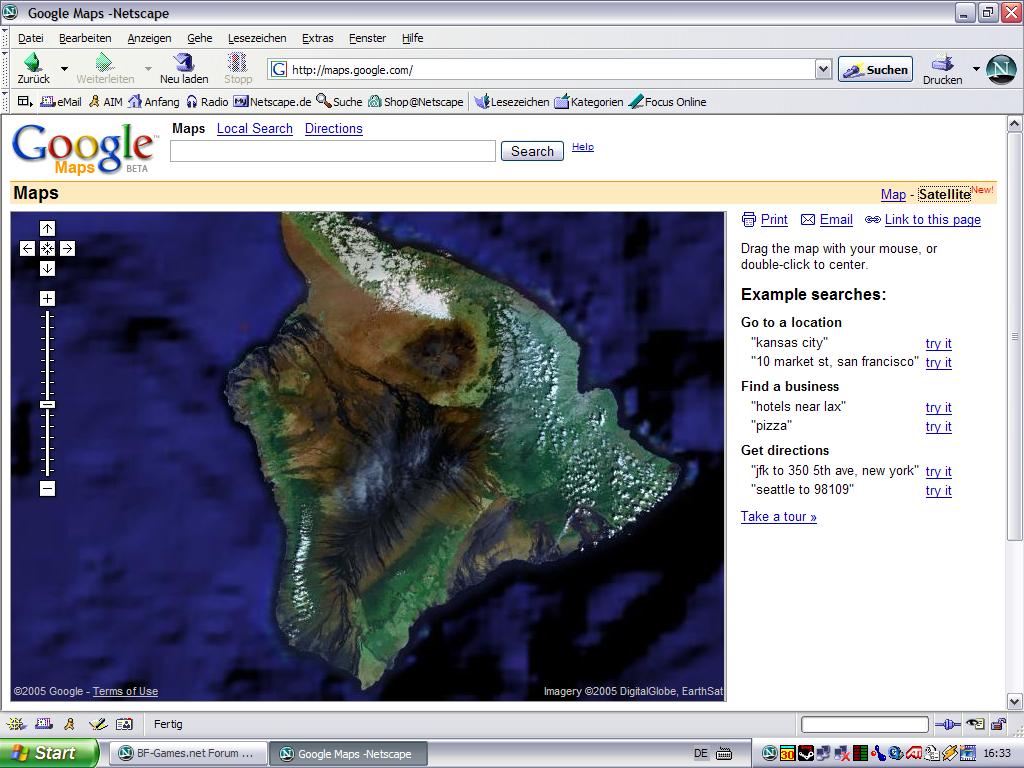
Task: Switch to Map view
Action: pos(893,194)
